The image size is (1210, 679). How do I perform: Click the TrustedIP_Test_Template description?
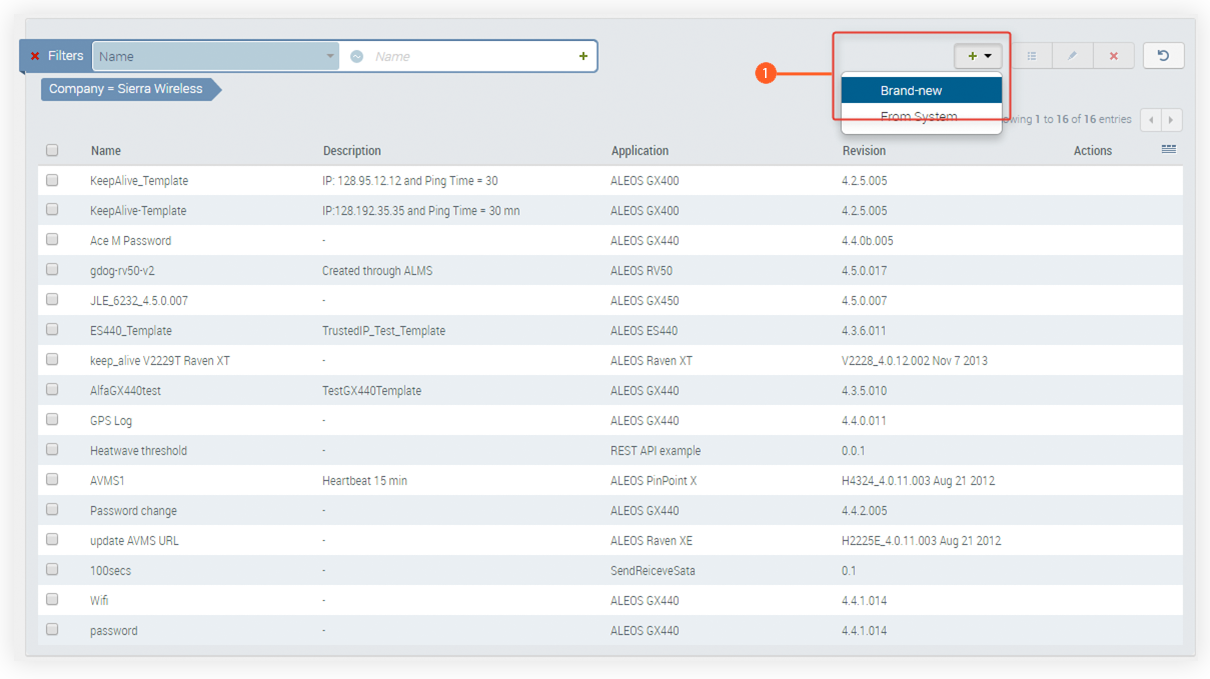[x=384, y=331]
